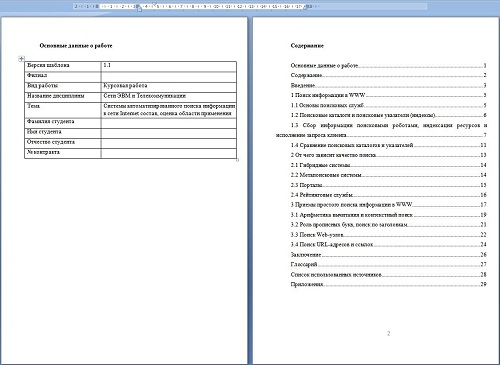Click the page number "2" in the right page footer
The width and height of the screenshot is (500, 365).
pos(388,333)
